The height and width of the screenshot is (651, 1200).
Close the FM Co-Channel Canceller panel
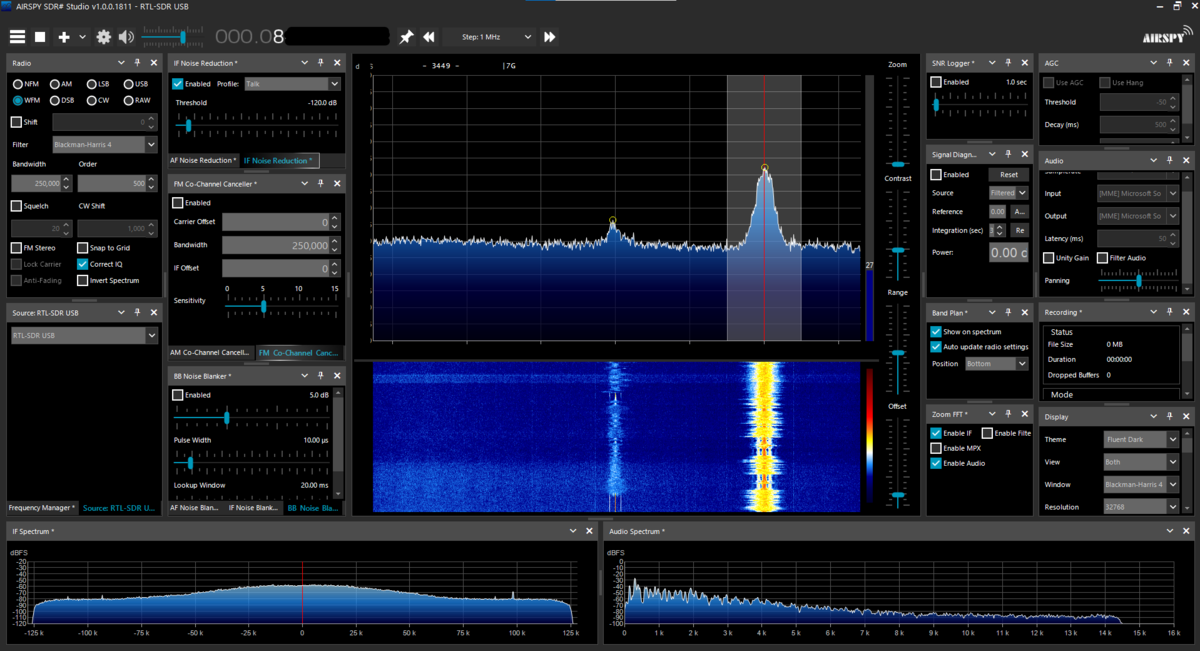(x=337, y=184)
